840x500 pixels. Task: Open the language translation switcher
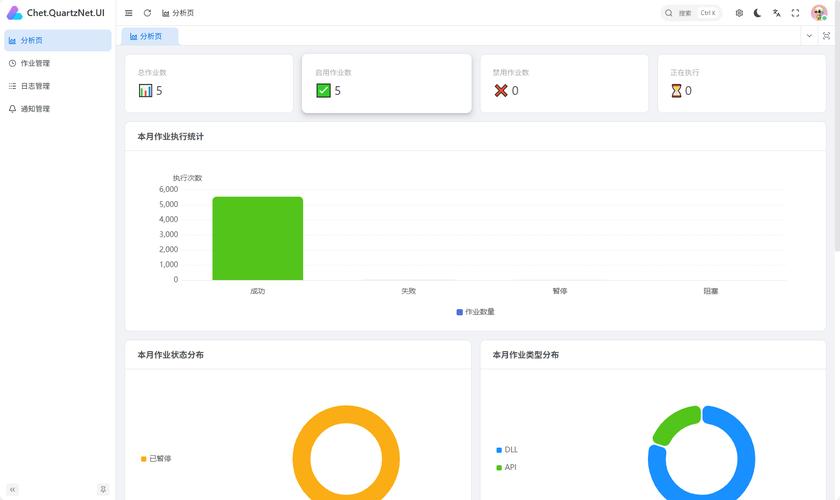pyautogui.click(x=776, y=13)
